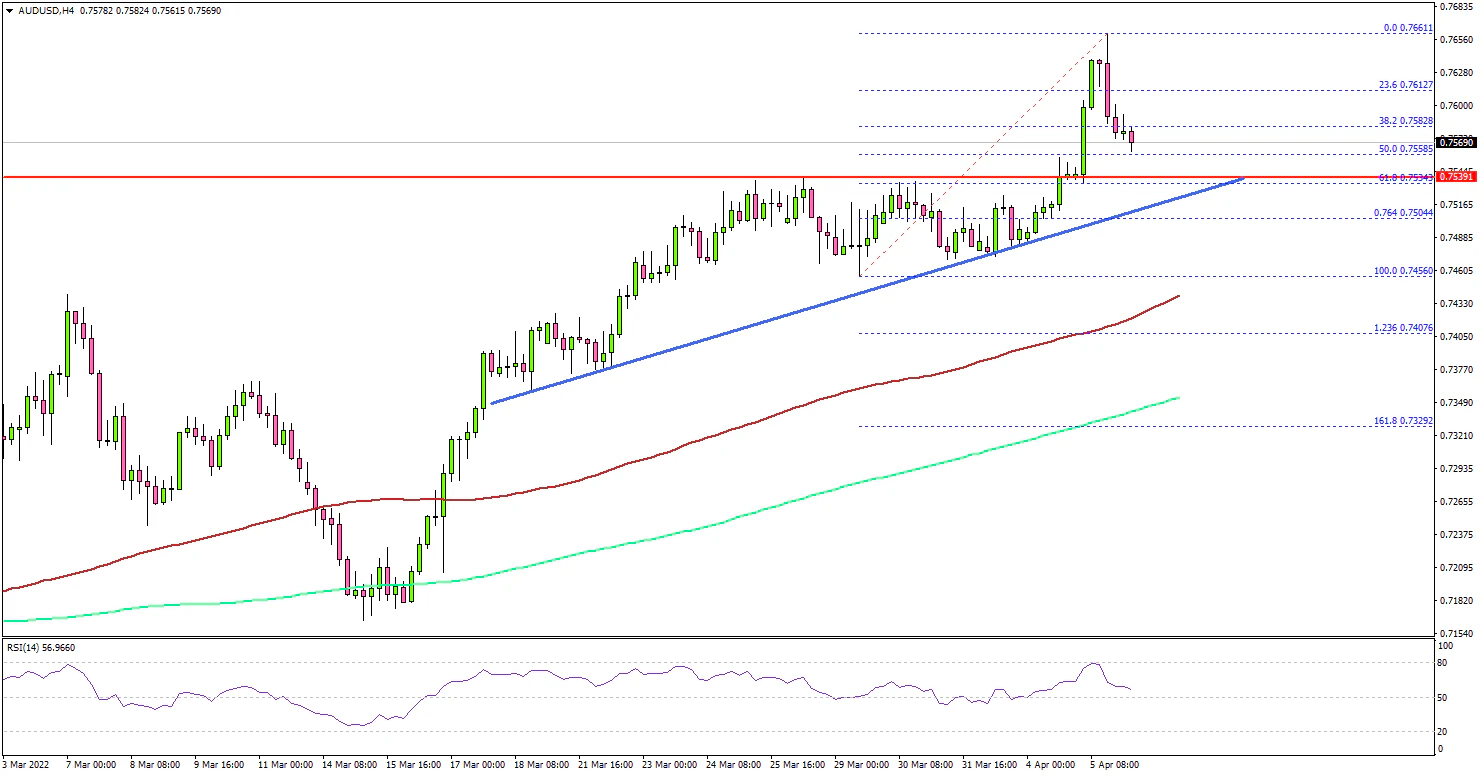Click the RSI 80 level scale label
The height and width of the screenshot is (776, 1480).
(1441, 662)
